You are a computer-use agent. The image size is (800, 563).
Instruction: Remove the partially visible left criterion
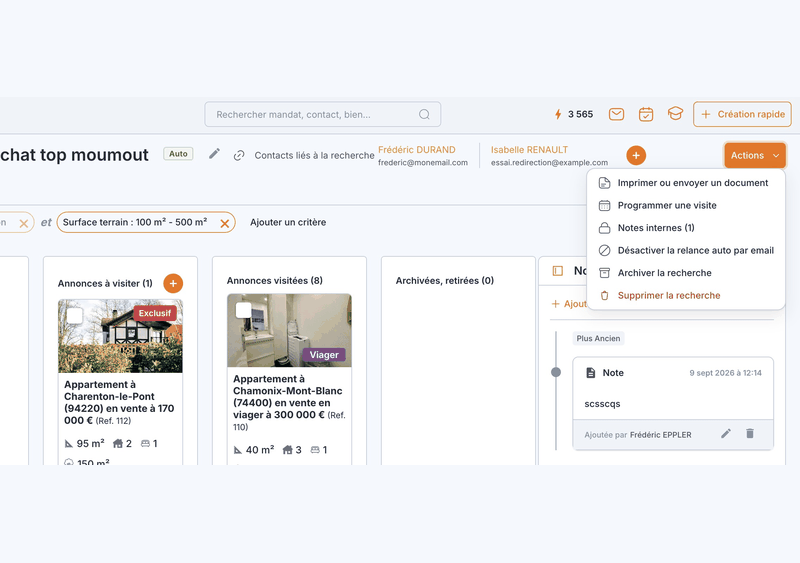pyautogui.click(x=23, y=223)
